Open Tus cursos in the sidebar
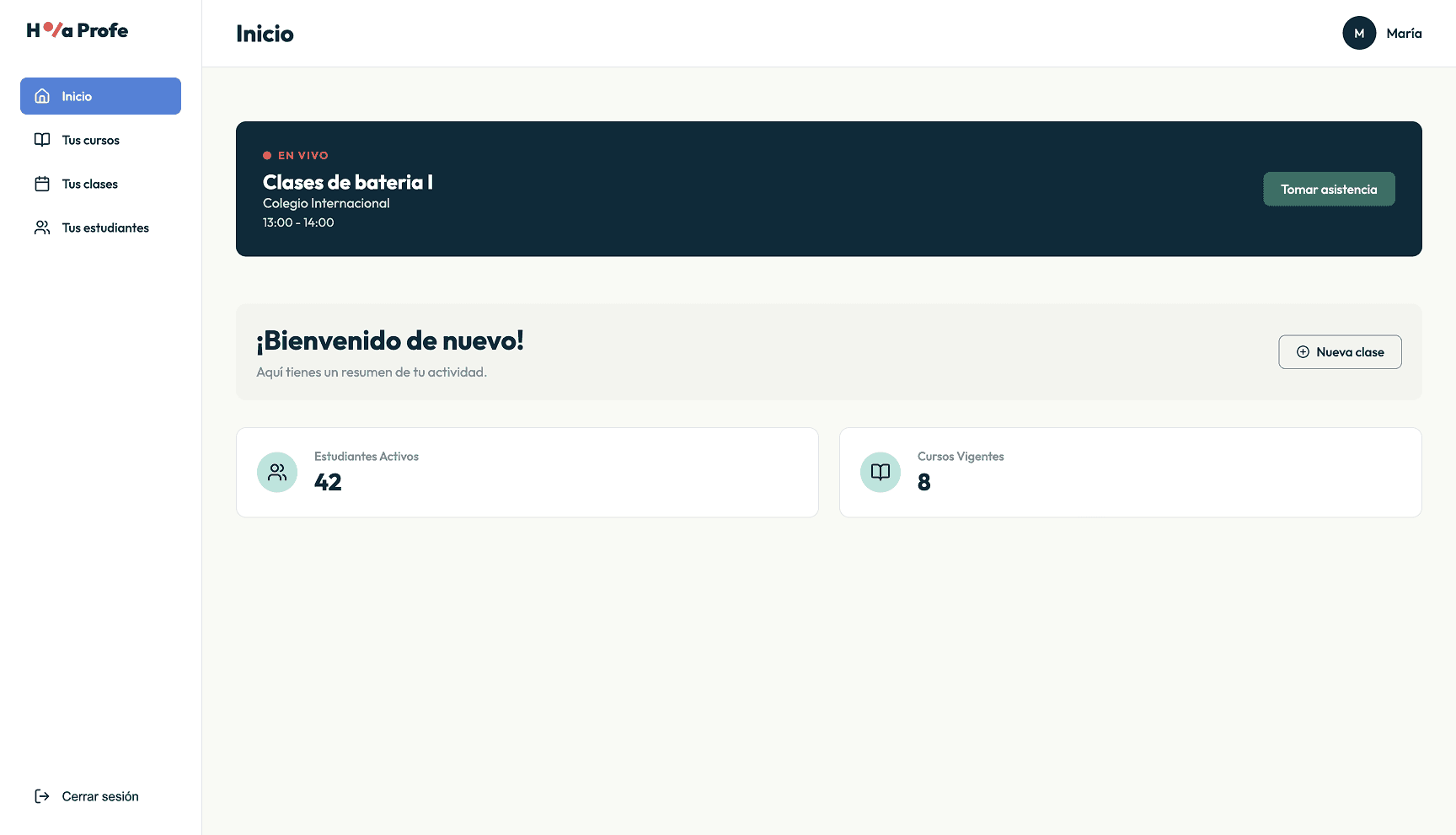 91,140
